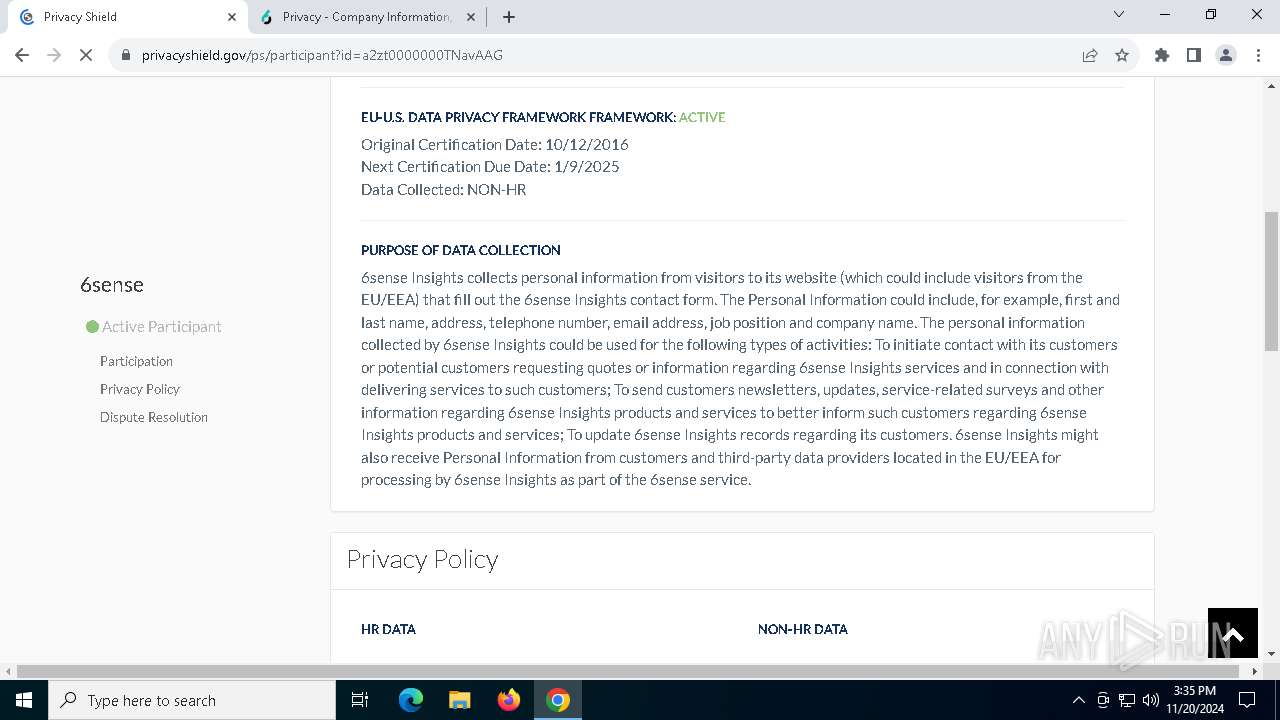Viewport: 1280px width, 720px height.
Task: Open the Participation sidebar link
Action: [136, 361]
